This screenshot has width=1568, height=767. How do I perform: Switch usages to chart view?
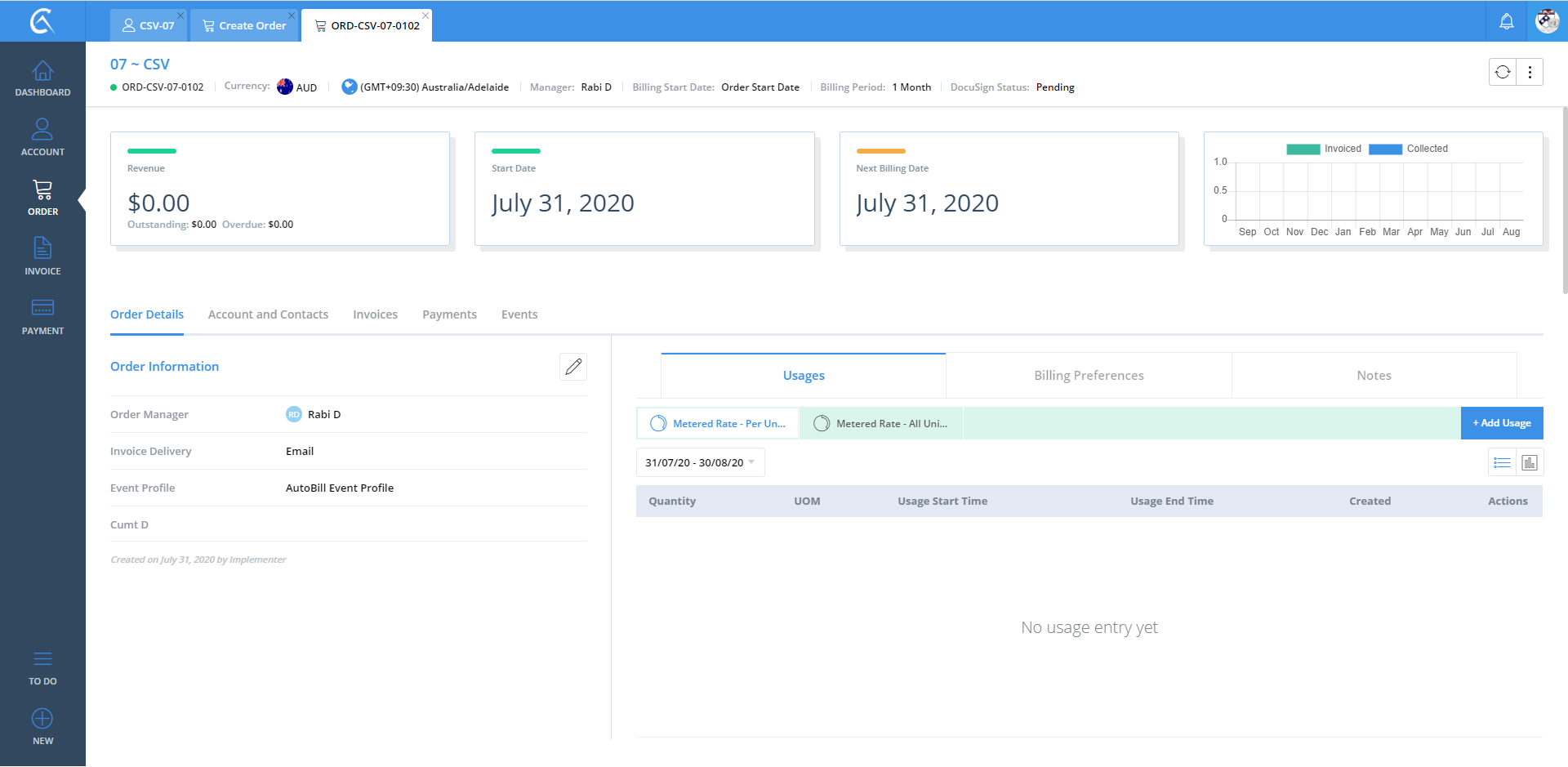(1530, 463)
